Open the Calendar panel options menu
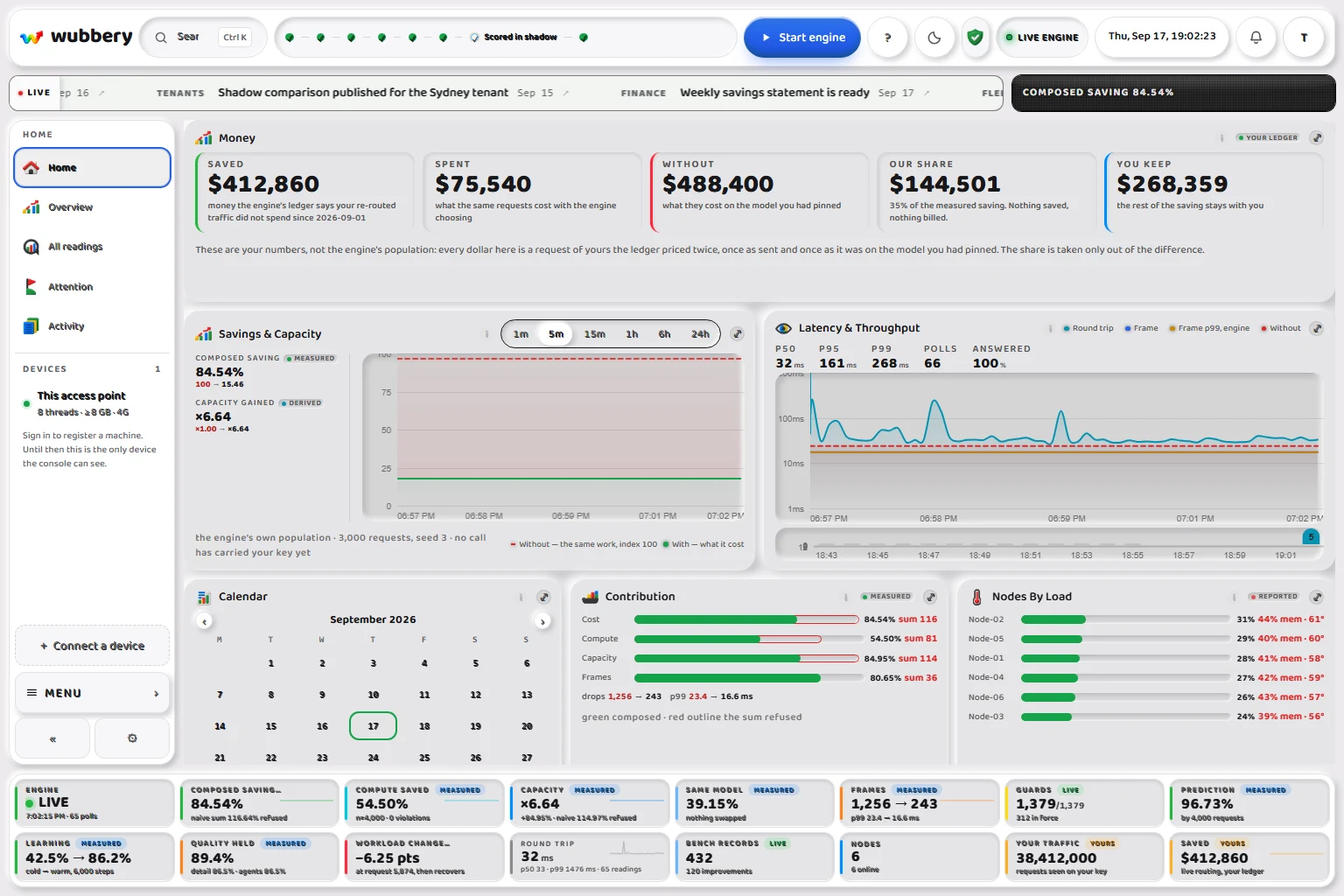 (521, 597)
